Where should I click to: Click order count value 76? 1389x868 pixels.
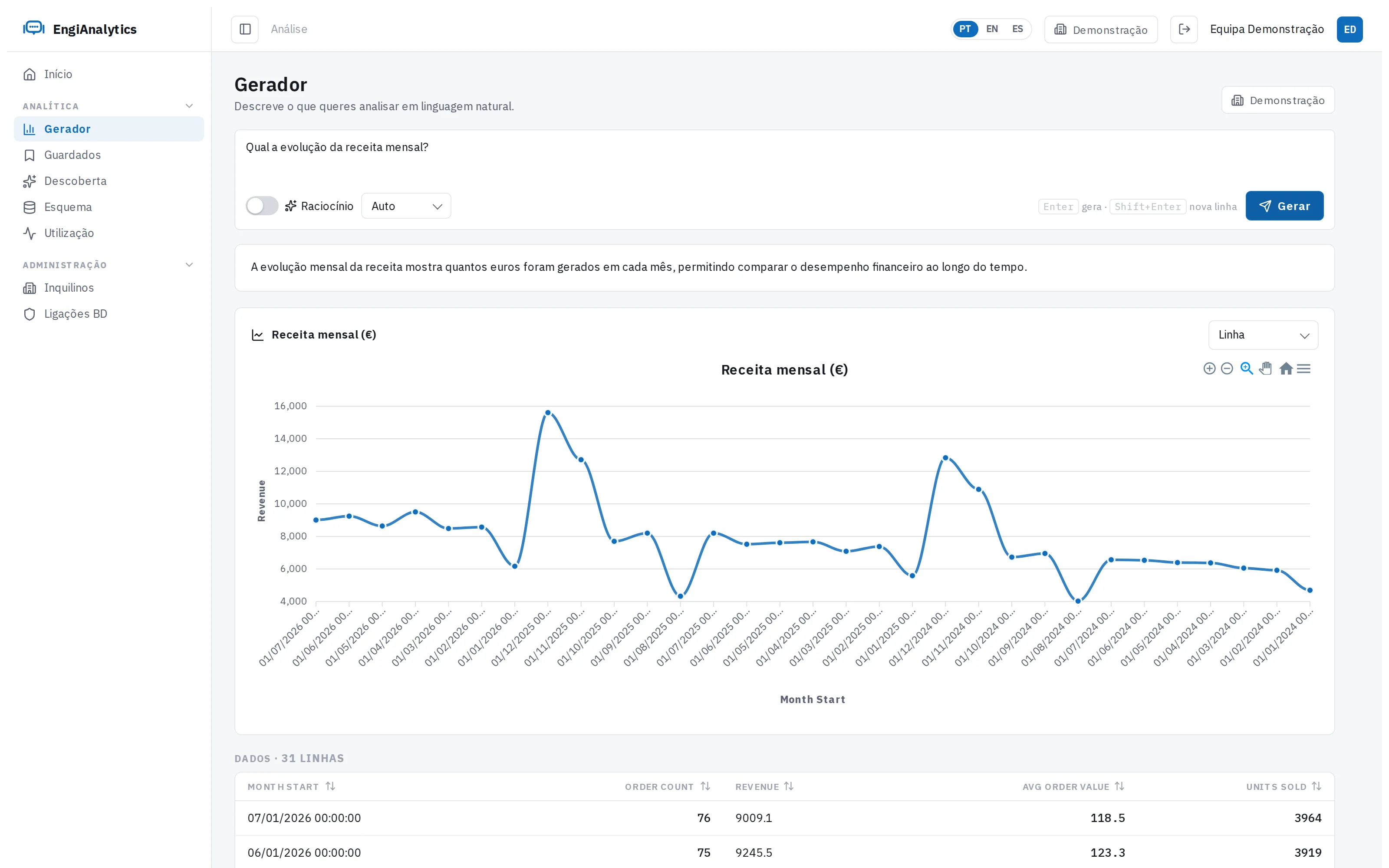(x=704, y=818)
